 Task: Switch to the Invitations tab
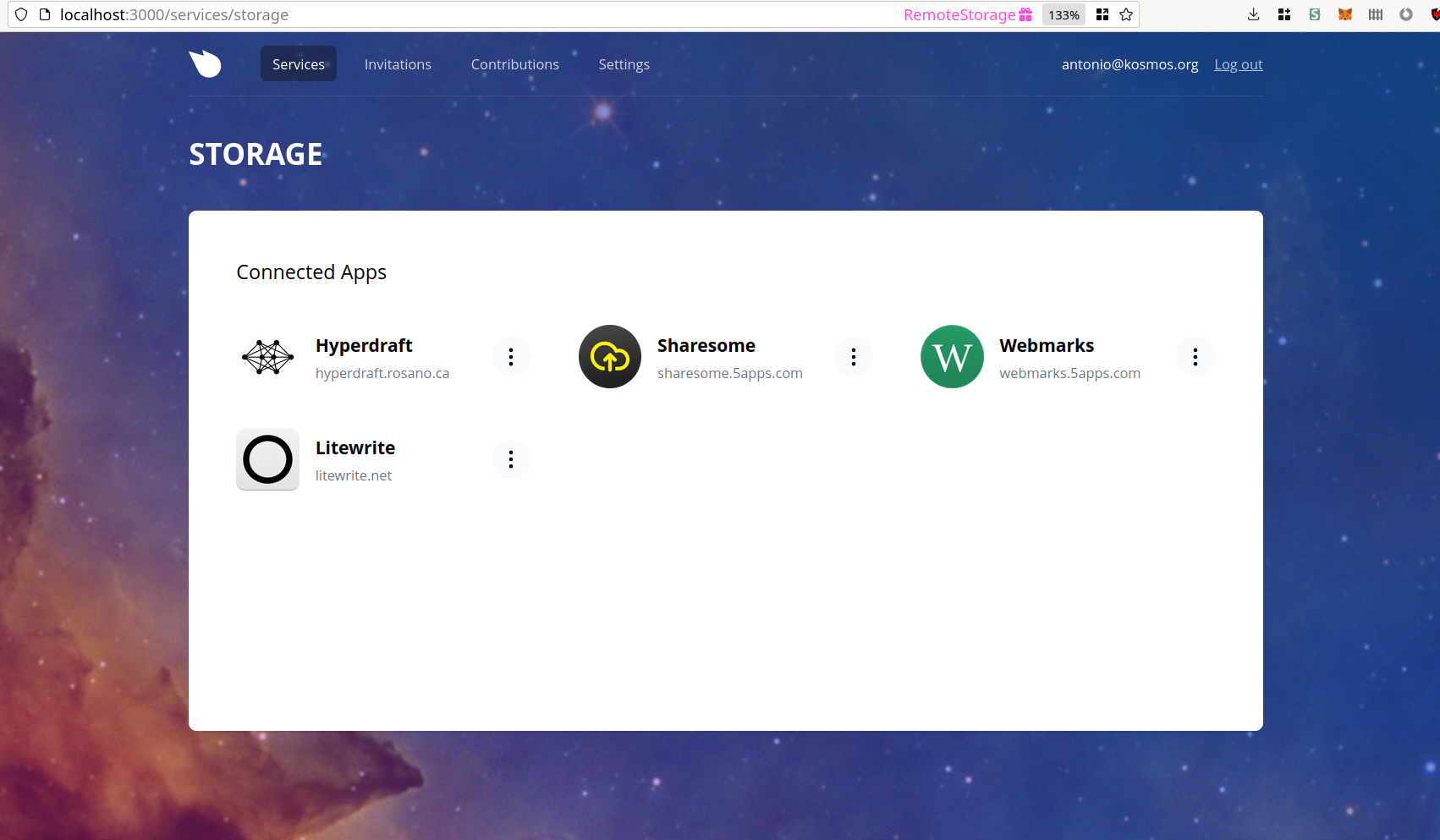pyautogui.click(x=398, y=63)
